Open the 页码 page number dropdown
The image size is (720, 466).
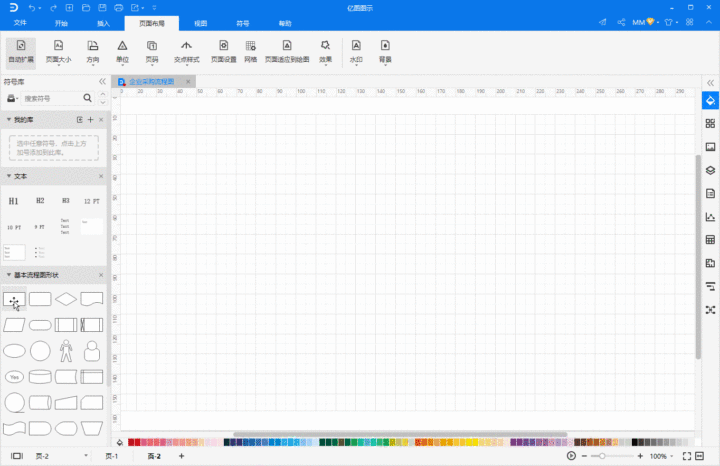(x=152, y=53)
